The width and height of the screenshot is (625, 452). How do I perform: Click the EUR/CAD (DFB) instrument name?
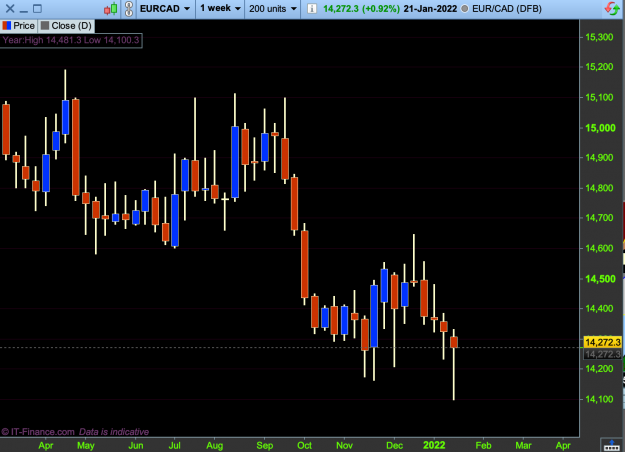507,8
